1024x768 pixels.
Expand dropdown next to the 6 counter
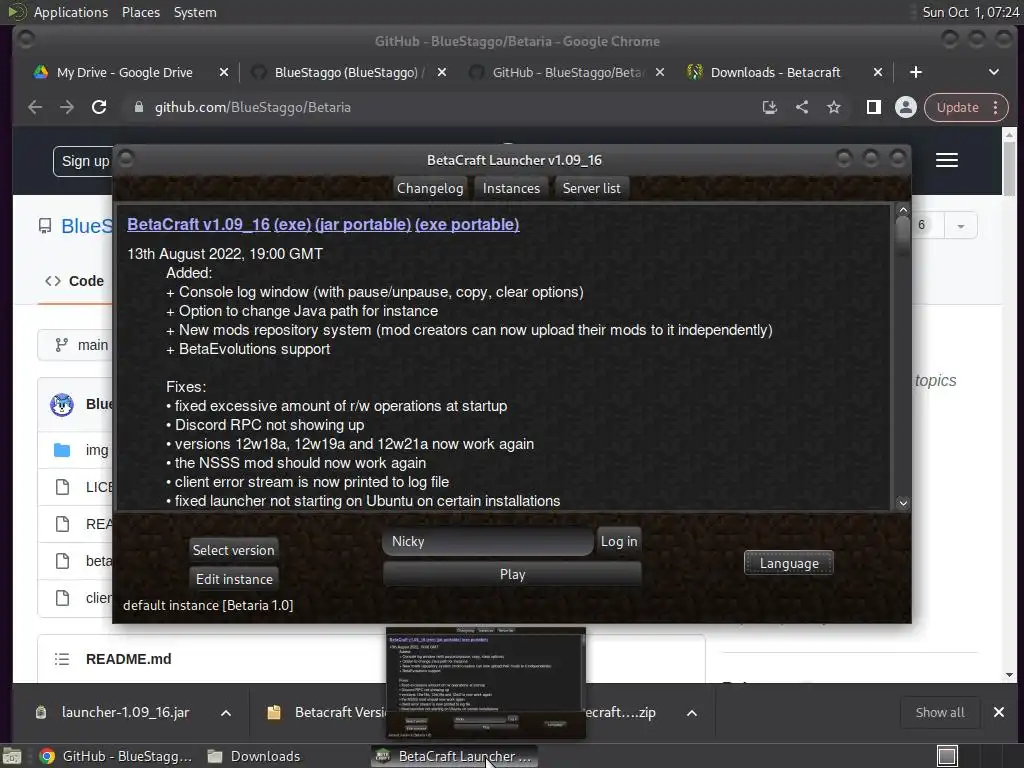(x=960, y=226)
